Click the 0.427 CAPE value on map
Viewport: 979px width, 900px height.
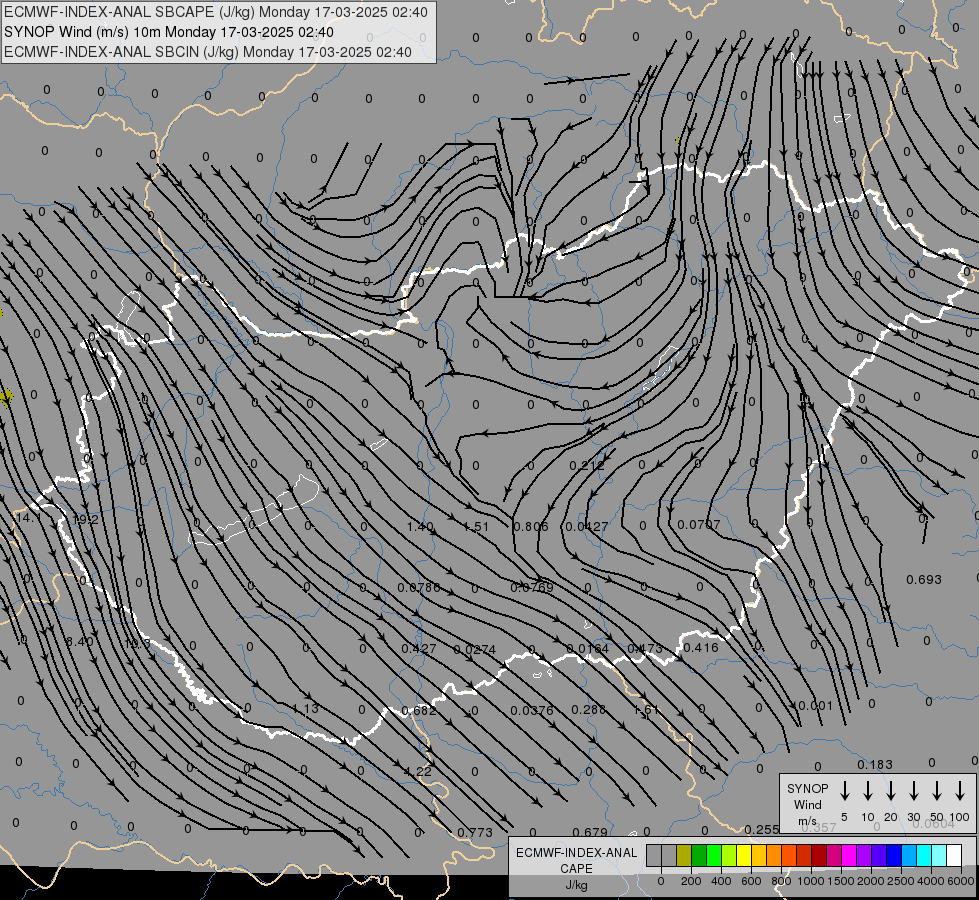tap(418, 648)
